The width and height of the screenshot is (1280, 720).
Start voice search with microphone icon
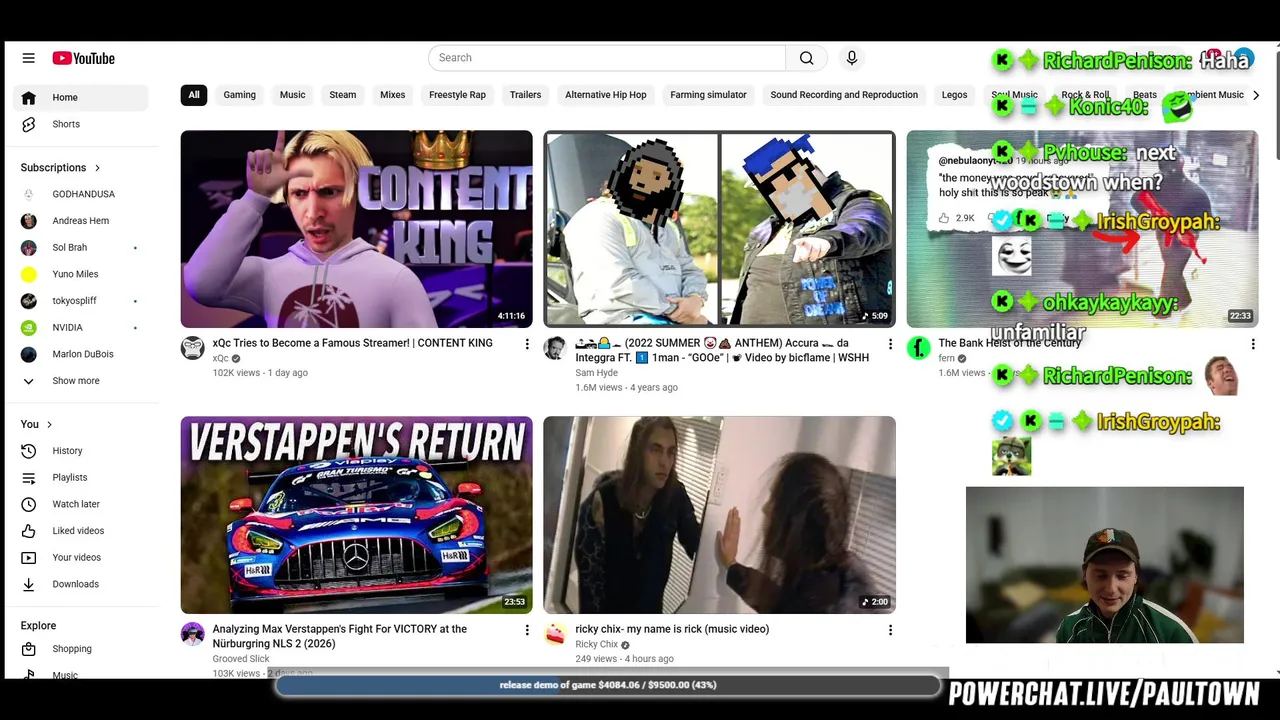pyautogui.click(x=852, y=58)
